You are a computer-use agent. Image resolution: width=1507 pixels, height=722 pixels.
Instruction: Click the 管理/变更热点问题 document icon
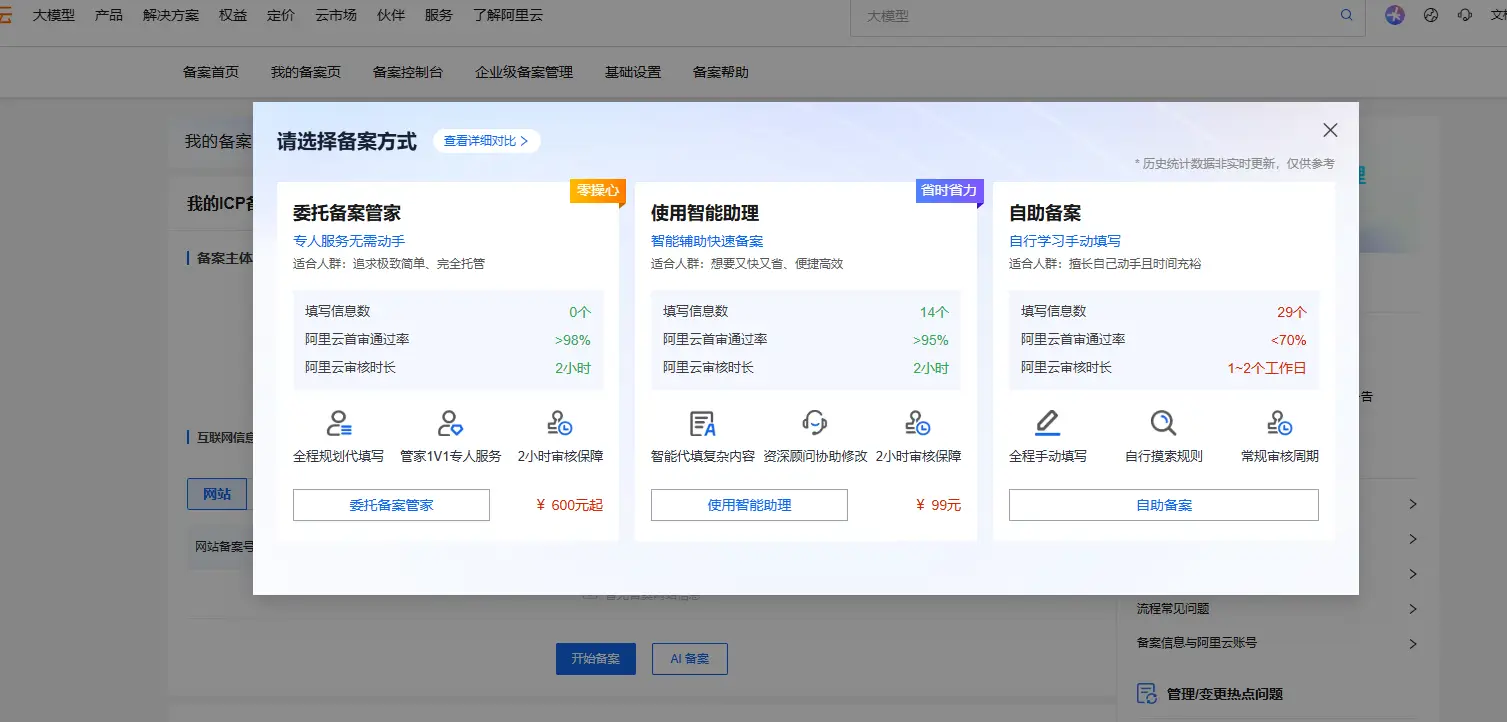click(1147, 693)
